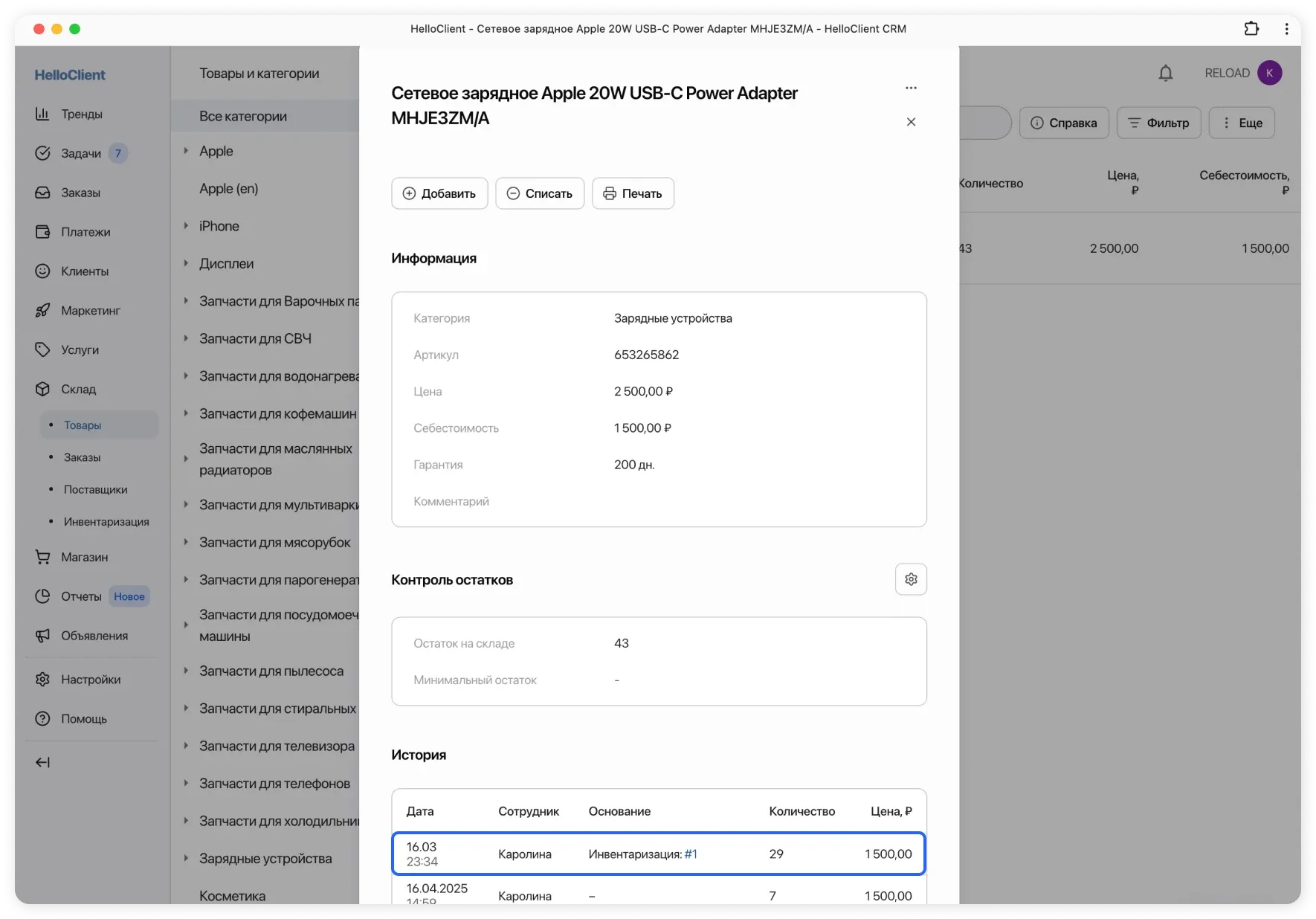Open inventory link #1 in history
Screen dimensions: 1316x919
pos(691,854)
